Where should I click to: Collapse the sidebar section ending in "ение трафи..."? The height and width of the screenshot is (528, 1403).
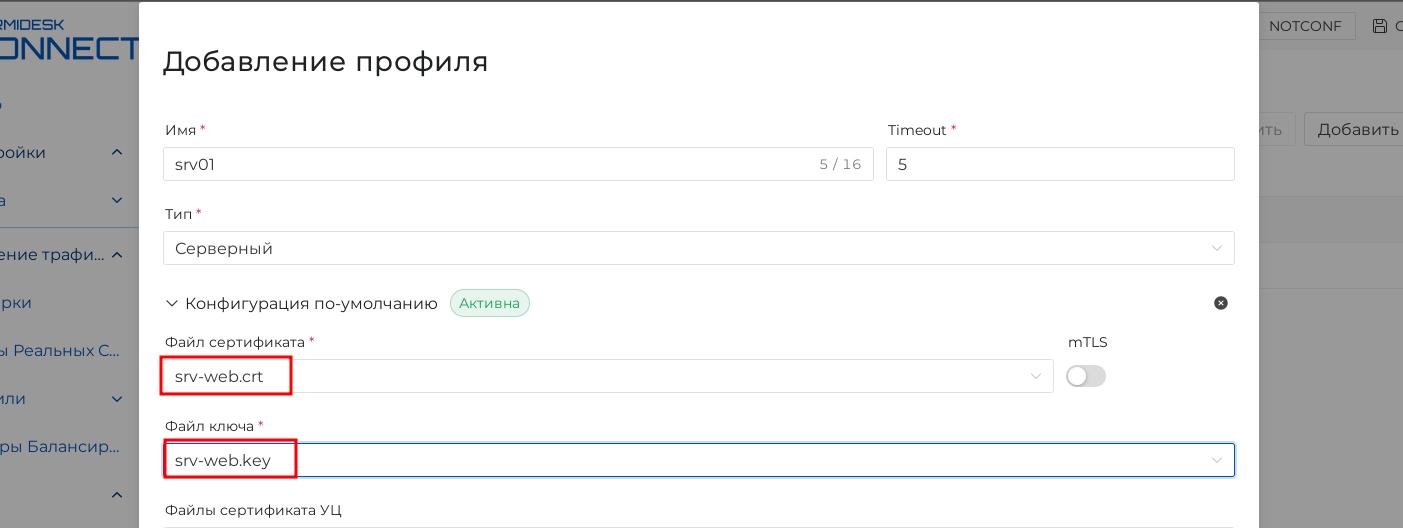[x=116, y=255]
